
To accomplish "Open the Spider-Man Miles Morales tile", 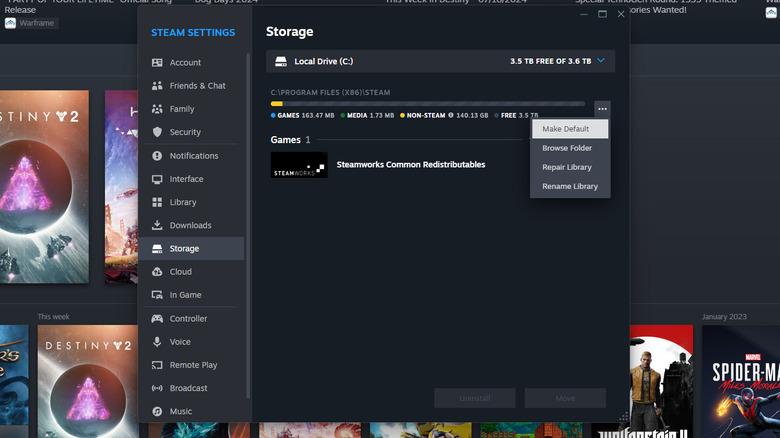I will pyautogui.click(x=741, y=381).
